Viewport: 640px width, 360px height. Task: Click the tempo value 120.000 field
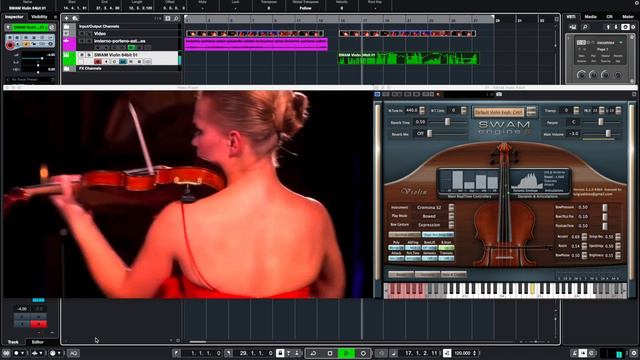(462, 353)
